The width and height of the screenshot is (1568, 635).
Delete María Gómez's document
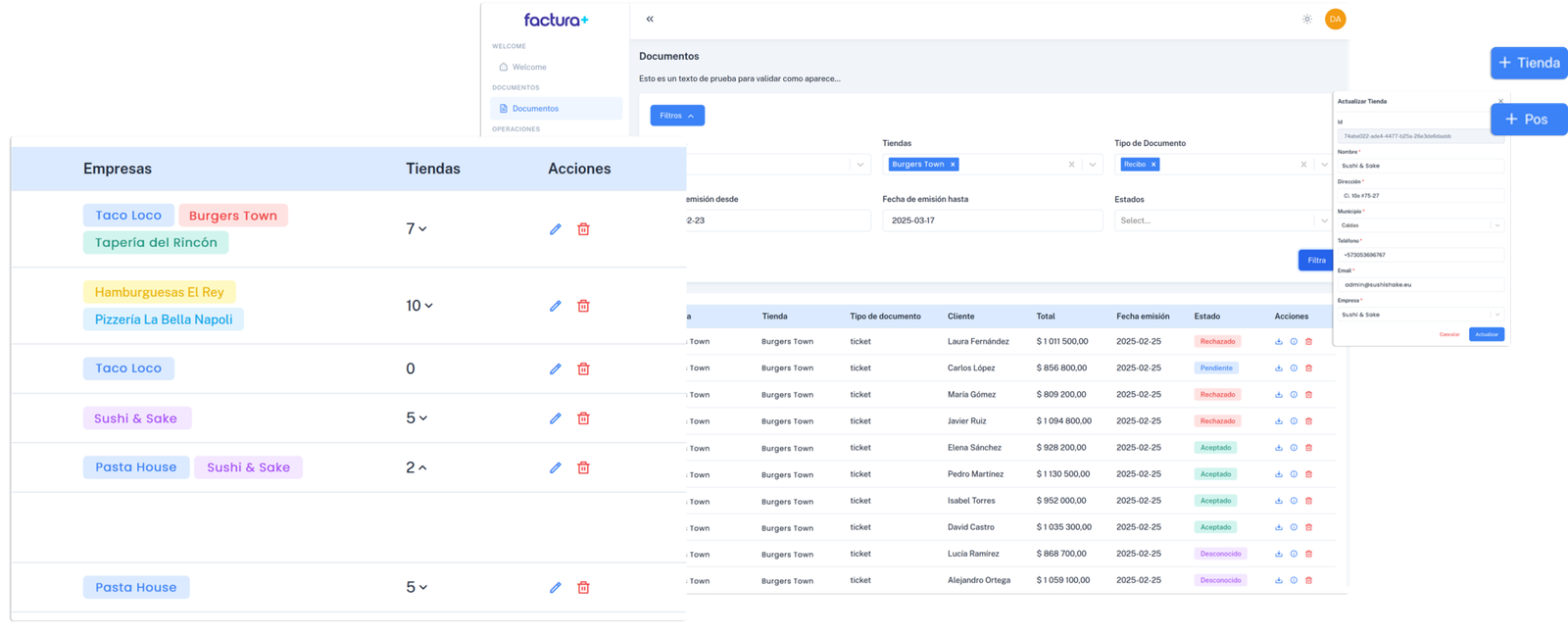click(1308, 395)
